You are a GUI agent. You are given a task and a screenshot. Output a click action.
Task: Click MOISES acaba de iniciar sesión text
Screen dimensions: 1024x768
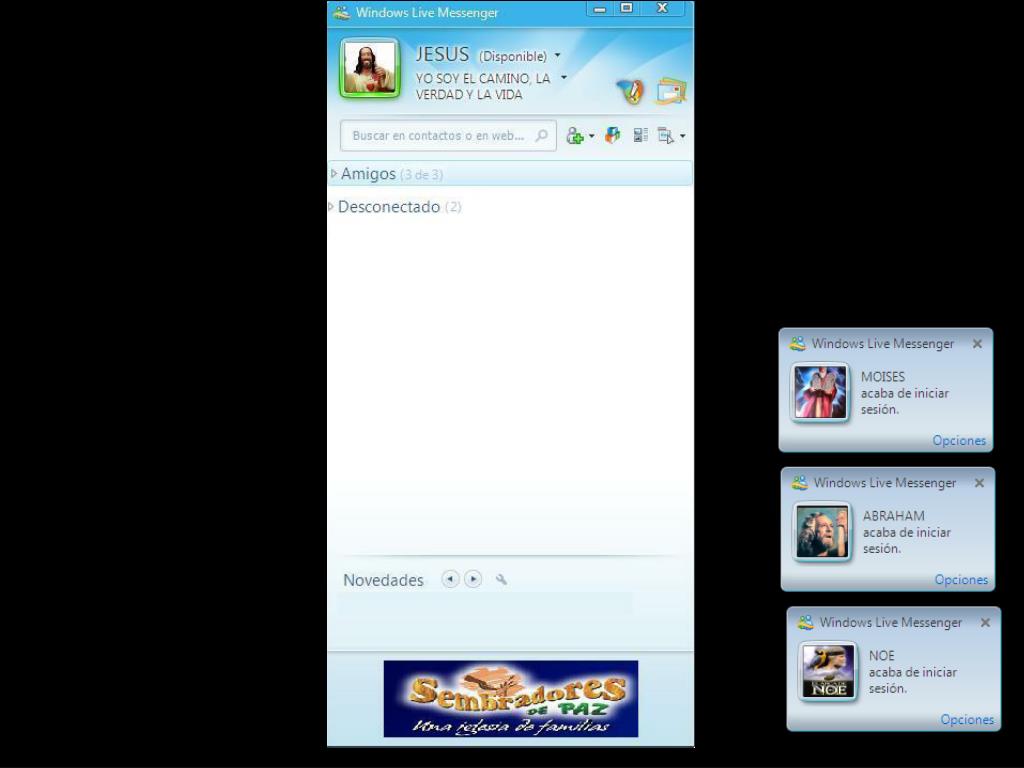904,393
